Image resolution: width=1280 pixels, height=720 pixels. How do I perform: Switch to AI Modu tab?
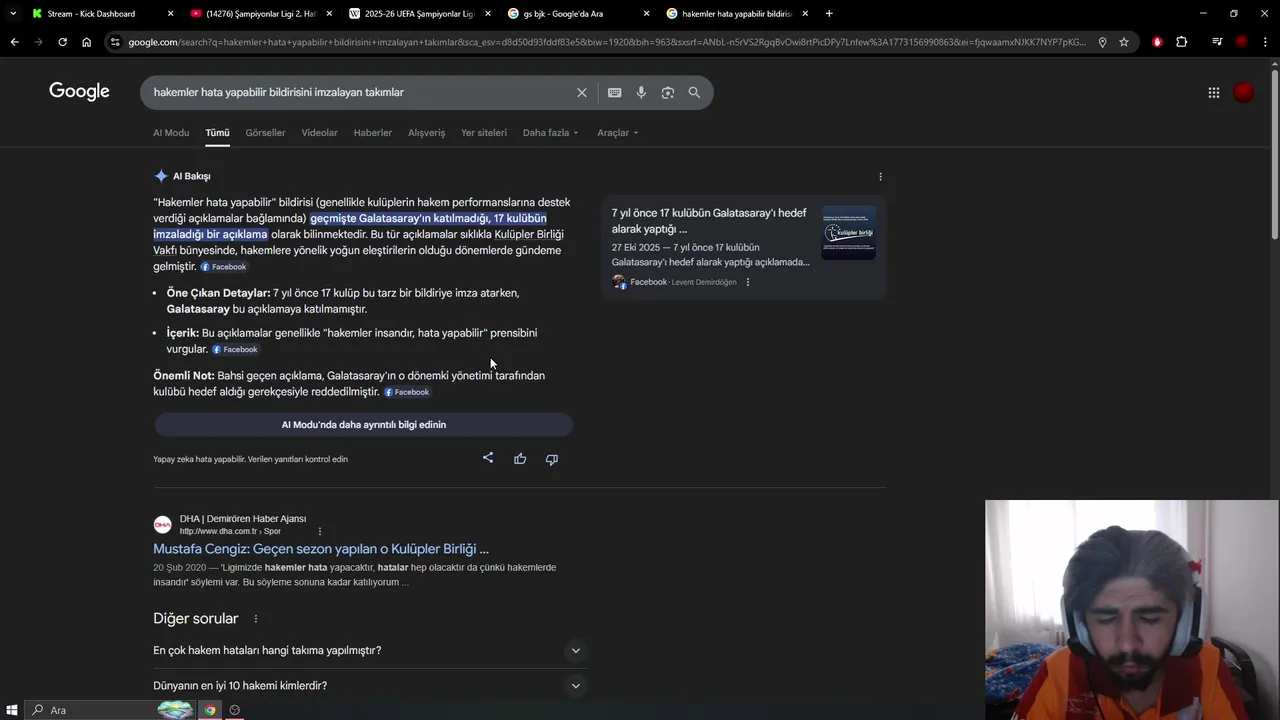click(171, 132)
